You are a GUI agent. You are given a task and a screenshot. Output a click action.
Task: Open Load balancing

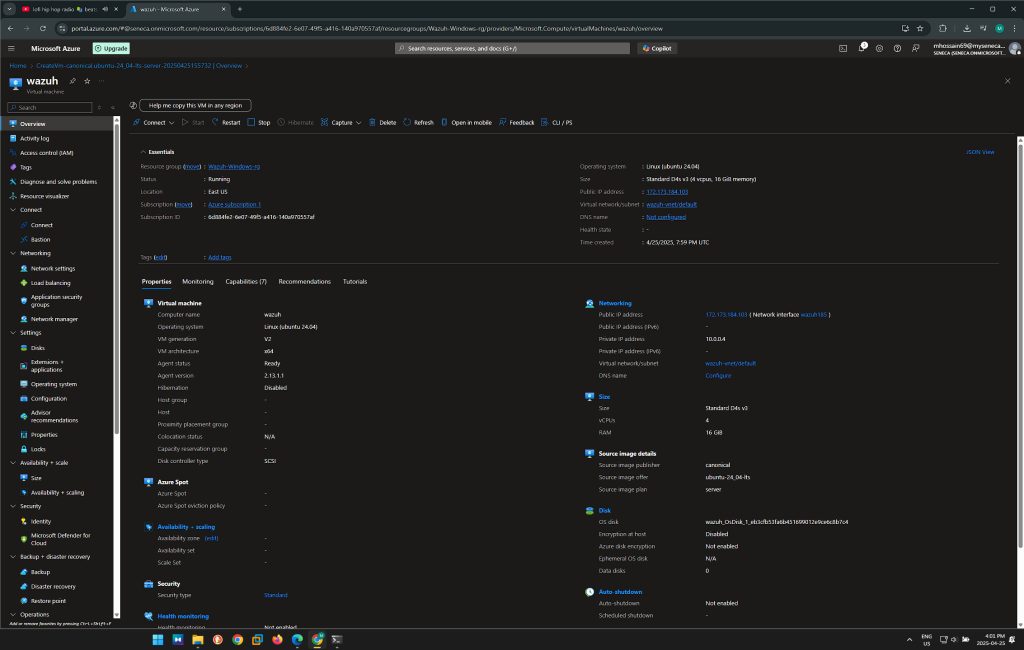coord(50,283)
